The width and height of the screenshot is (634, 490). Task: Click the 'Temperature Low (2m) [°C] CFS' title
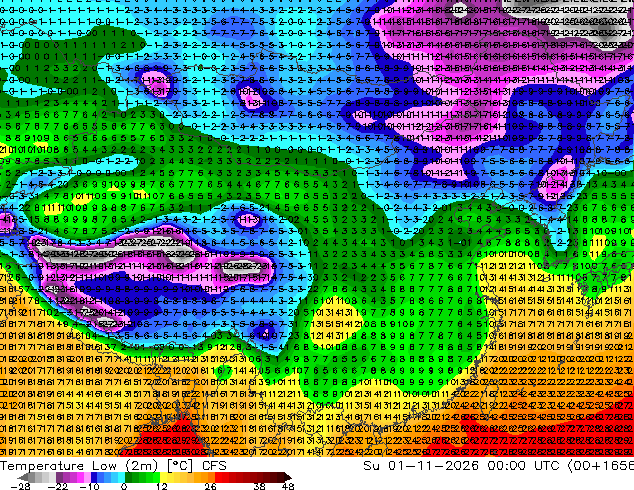click(114, 466)
